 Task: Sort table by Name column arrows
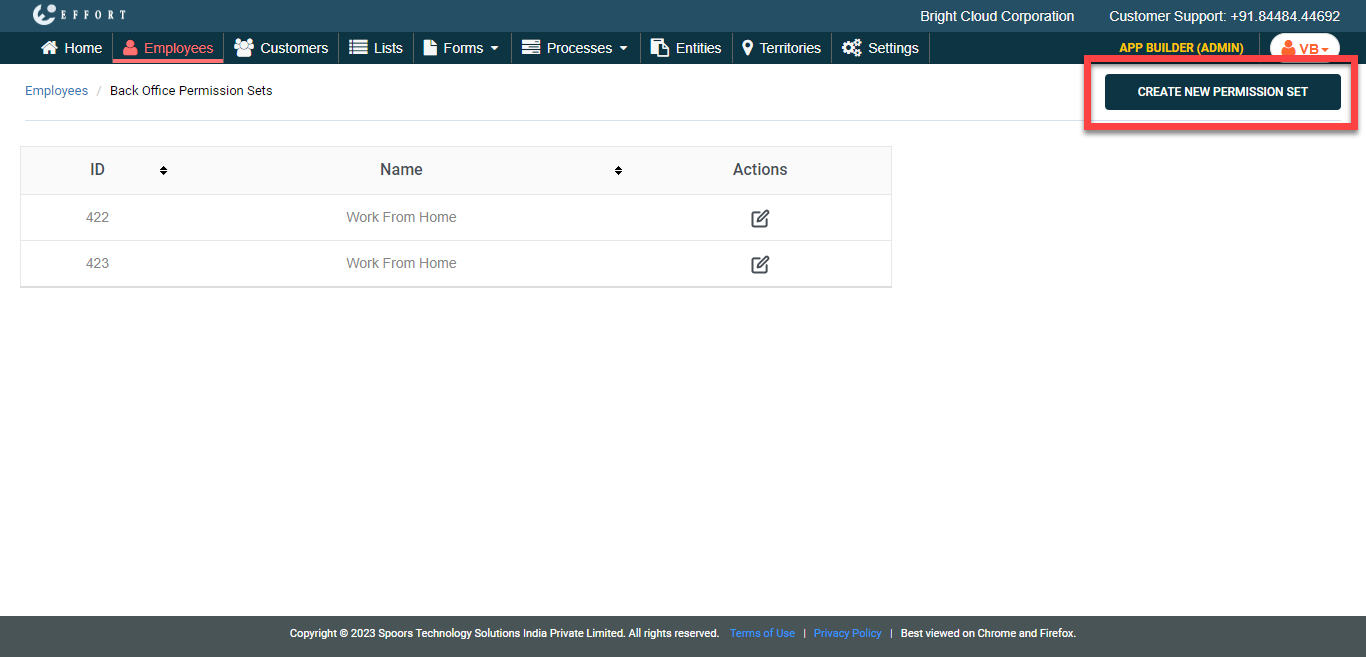tap(618, 171)
